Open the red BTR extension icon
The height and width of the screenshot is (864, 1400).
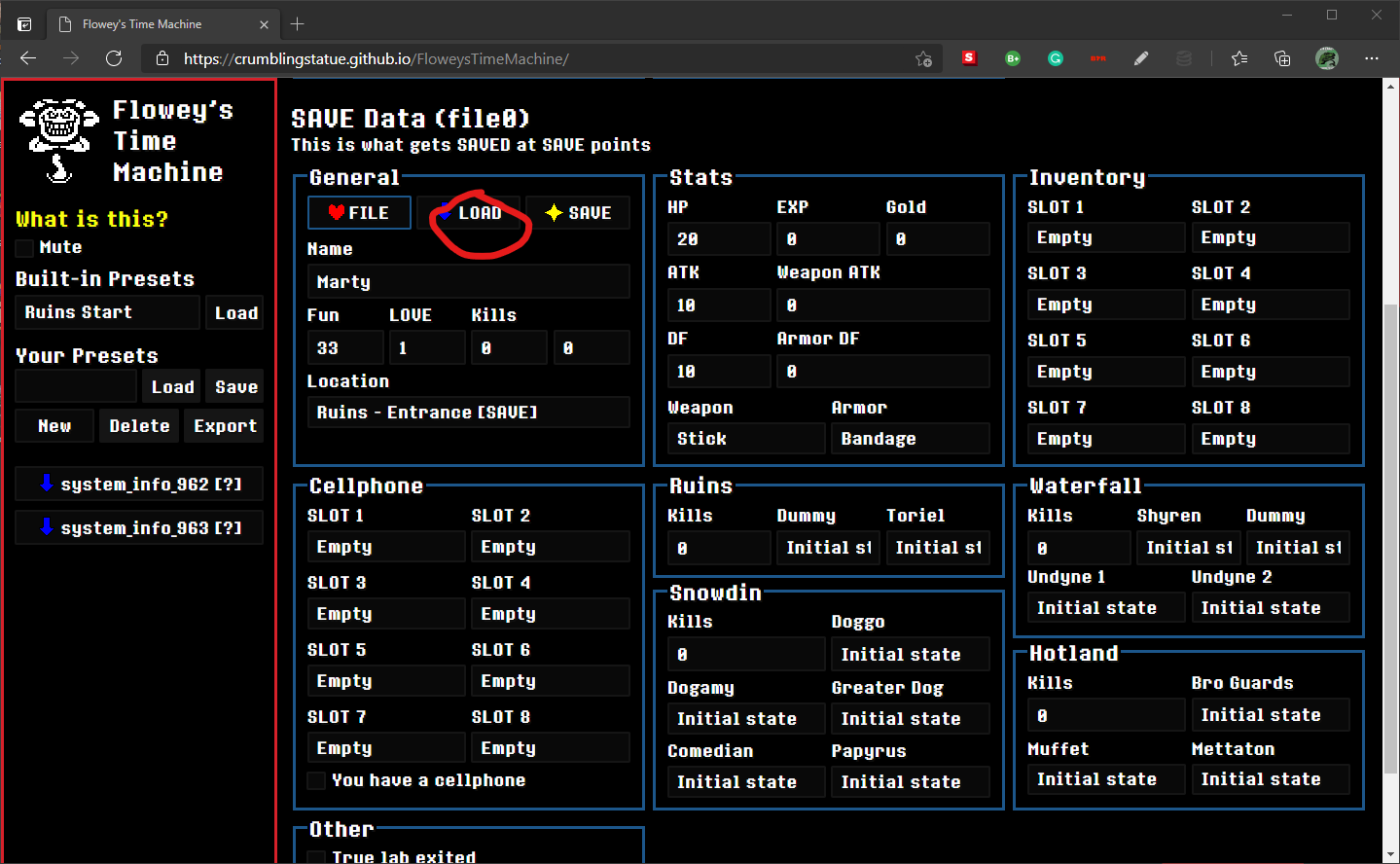click(x=1098, y=58)
